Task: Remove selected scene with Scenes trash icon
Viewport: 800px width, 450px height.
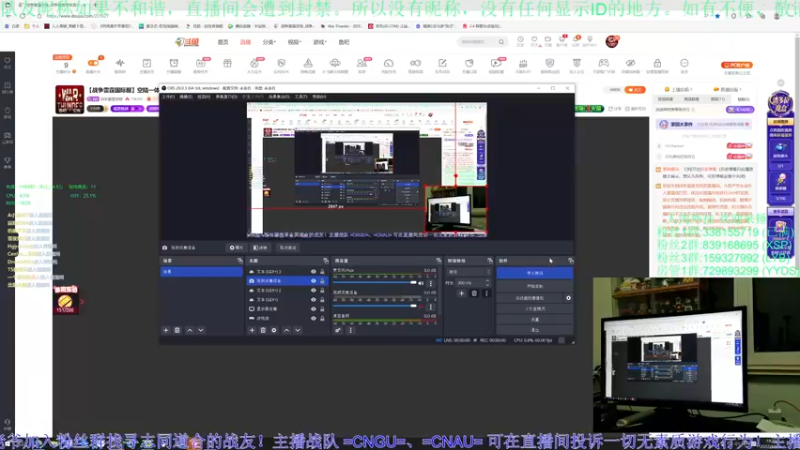Action: pyautogui.click(x=177, y=330)
